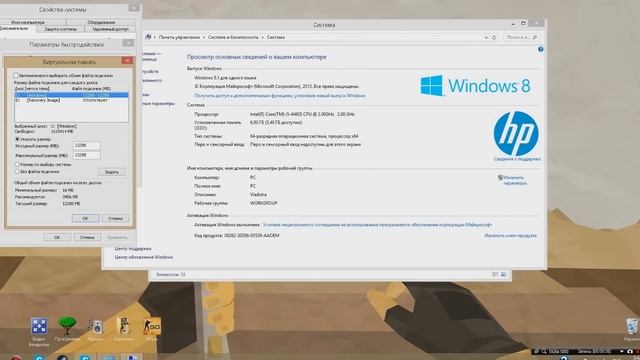Click Система breadcrumb item
640x360 pixels.
click(x=276, y=37)
